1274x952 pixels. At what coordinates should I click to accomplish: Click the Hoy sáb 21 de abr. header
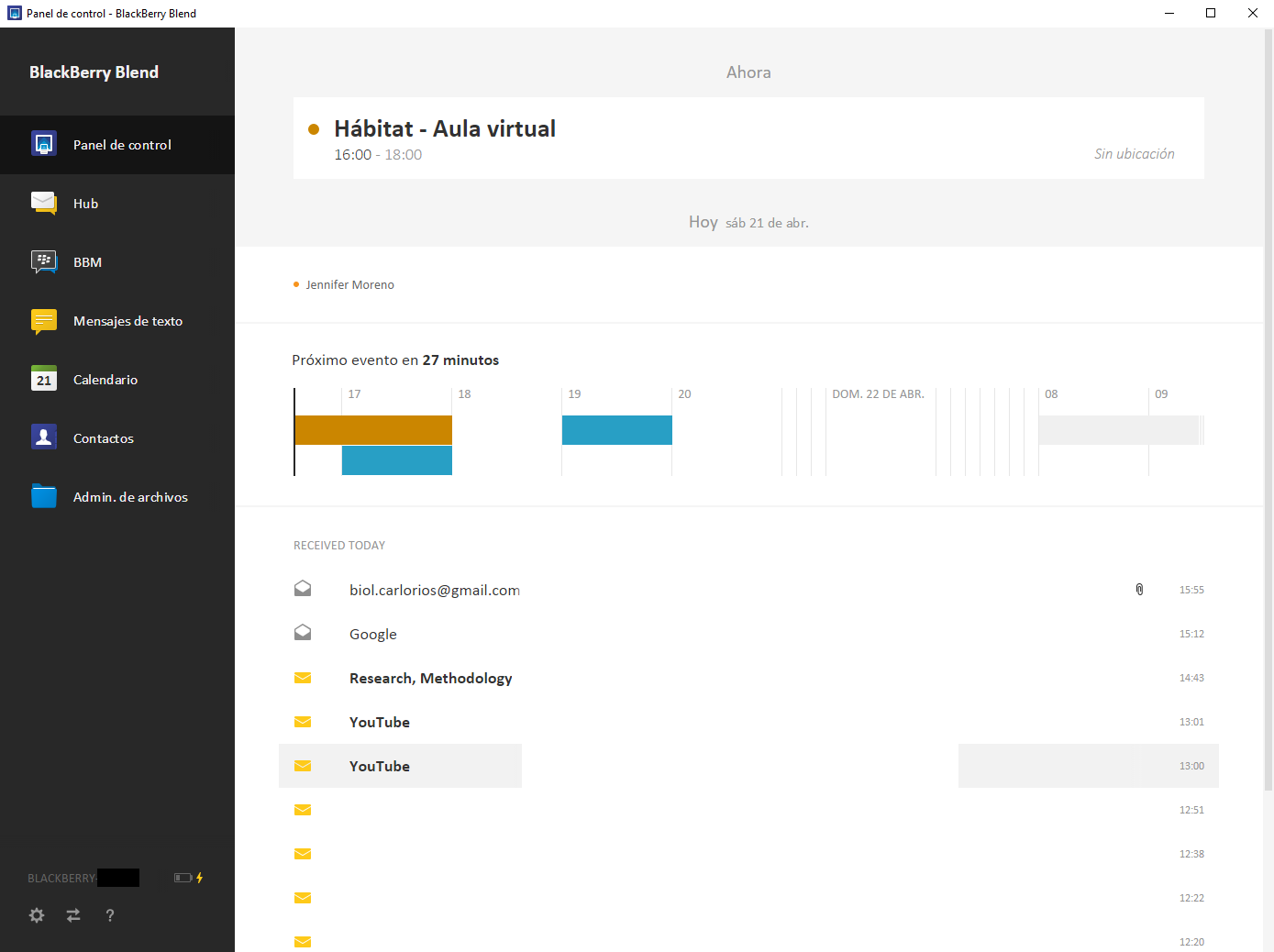(x=748, y=222)
